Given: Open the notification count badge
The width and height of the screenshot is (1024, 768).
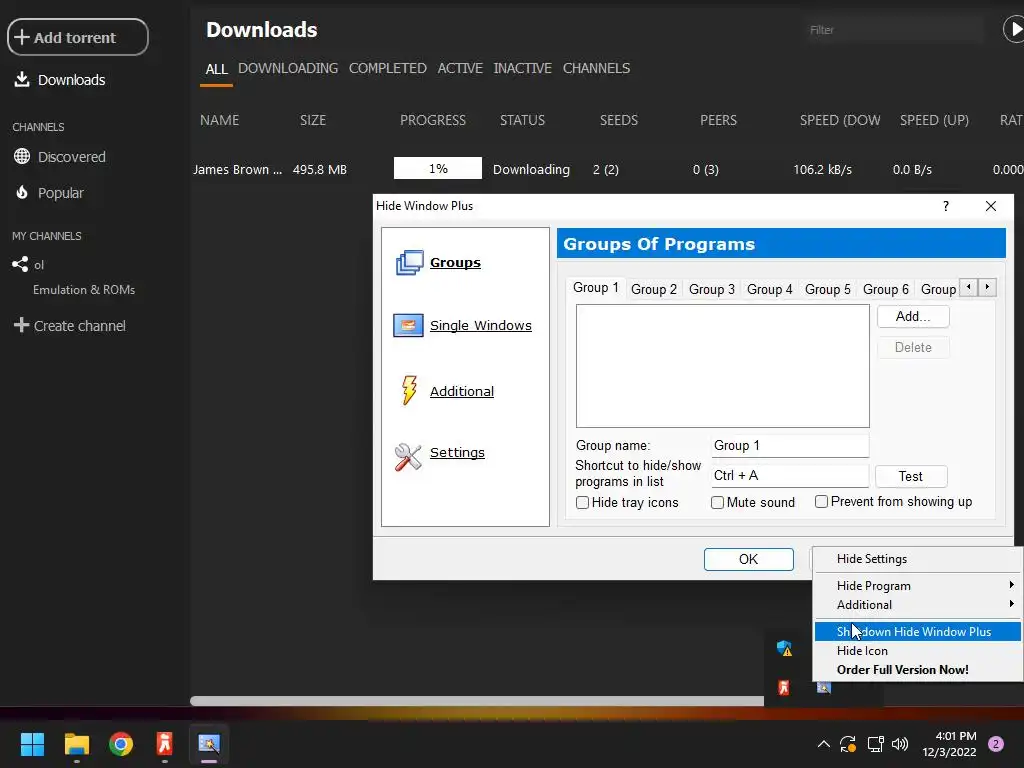Looking at the screenshot, I should (x=996, y=744).
